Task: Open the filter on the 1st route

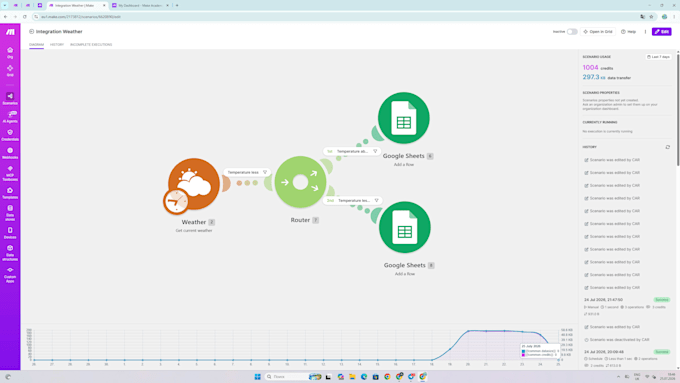Action: 352,151
